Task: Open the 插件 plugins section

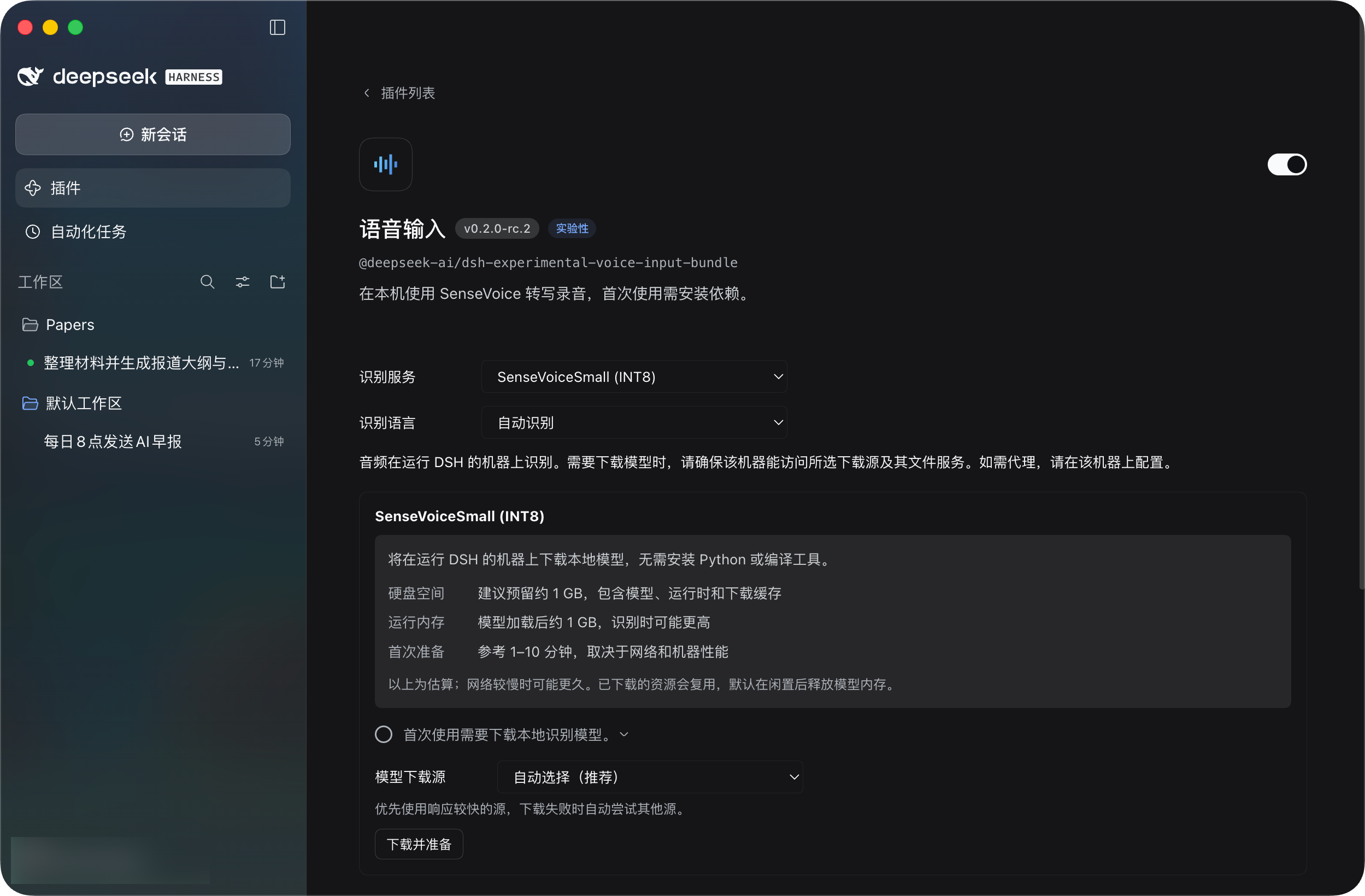Action: (153, 188)
